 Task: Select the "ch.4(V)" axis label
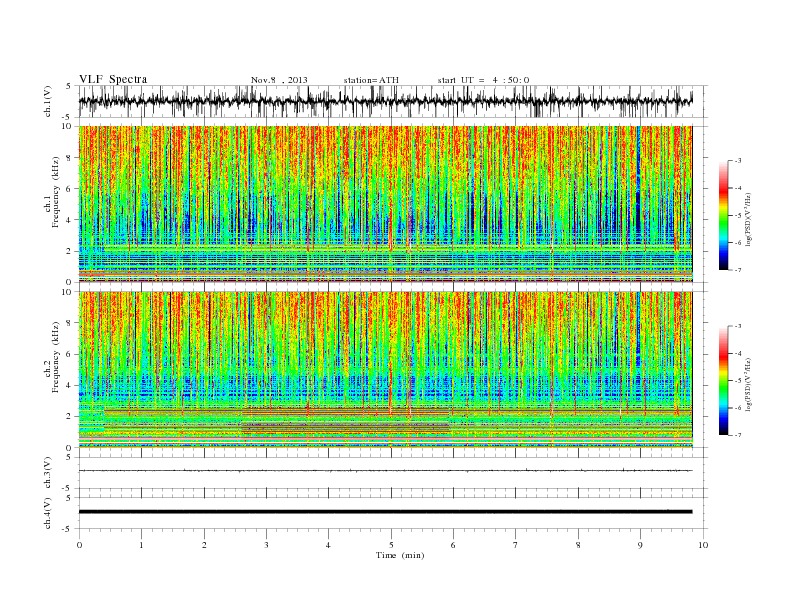click(x=48, y=514)
